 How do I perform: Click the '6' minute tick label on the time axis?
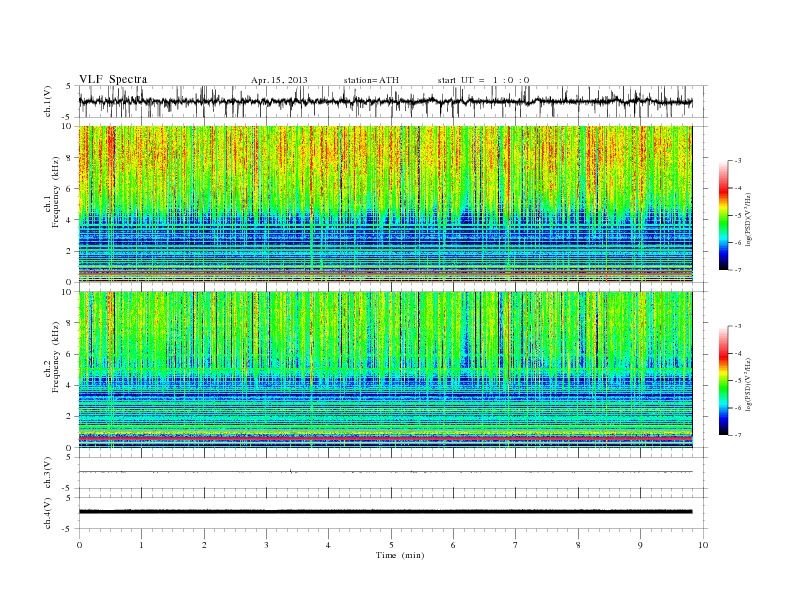pos(453,545)
